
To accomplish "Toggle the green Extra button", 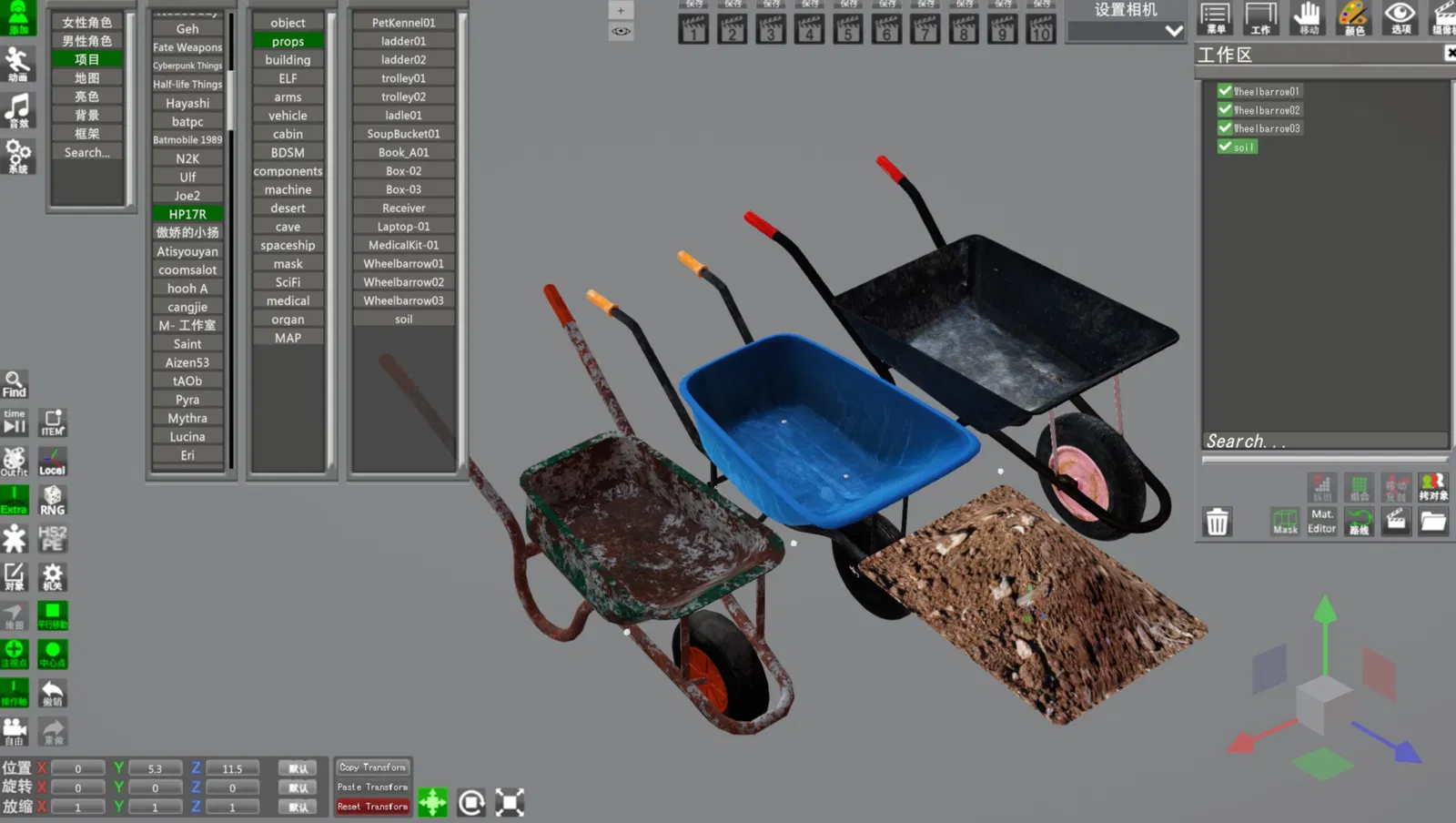I will click(15, 500).
